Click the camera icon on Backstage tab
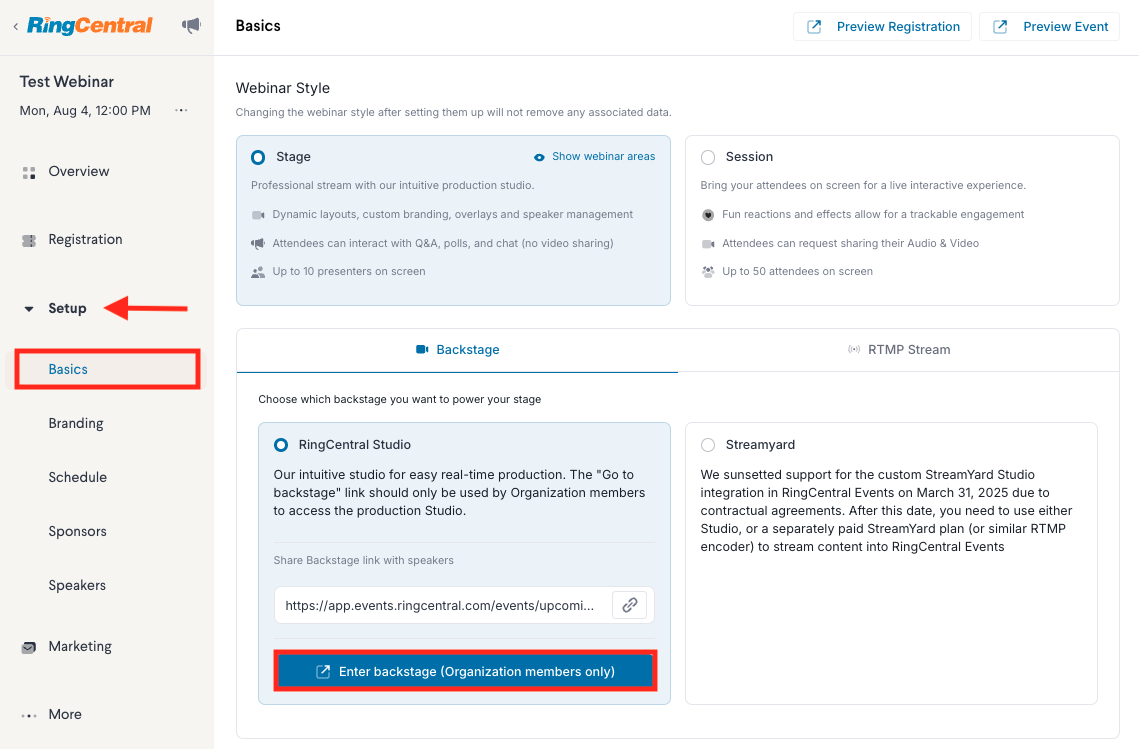The width and height of the screenshot is (1139, 749). pyautogui.click(x=422, y=349)
